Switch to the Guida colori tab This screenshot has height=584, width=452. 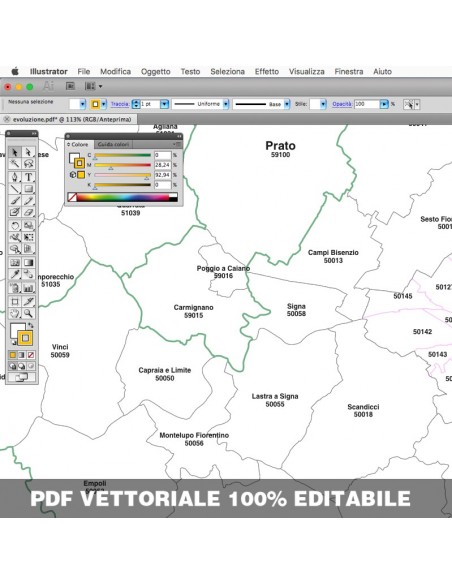[x=113, y=145]
